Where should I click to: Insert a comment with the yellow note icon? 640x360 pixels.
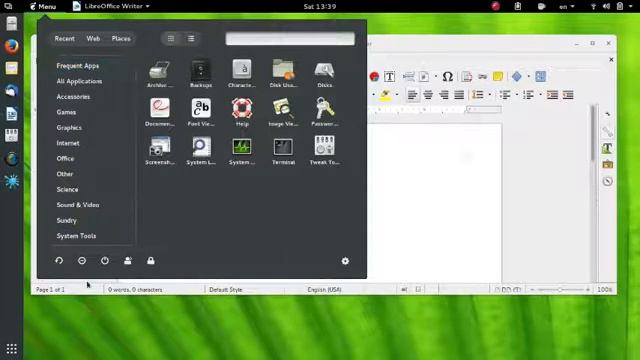click(498, 76)
